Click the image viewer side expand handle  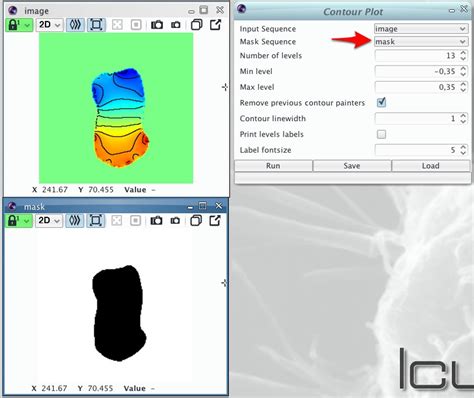[225, 87]
